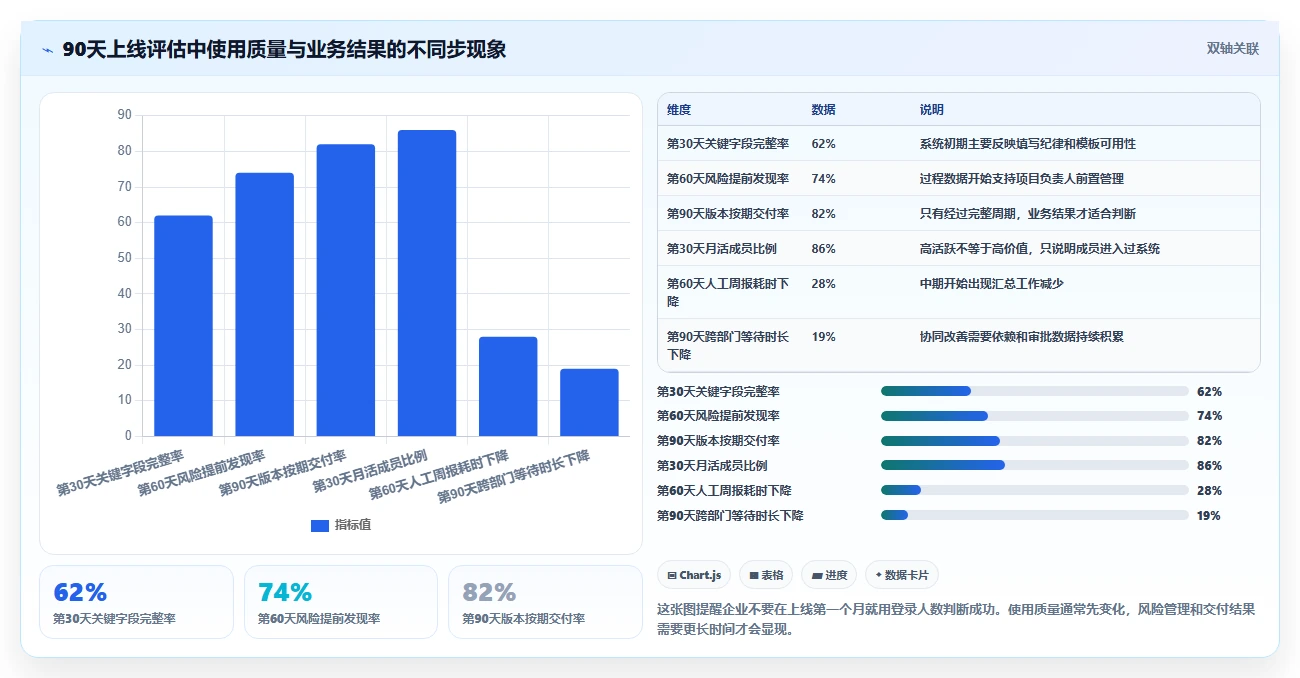Toggle the 指标值 legend color box
This screenshot has height=678, width=1300.
tap(320, 525)
